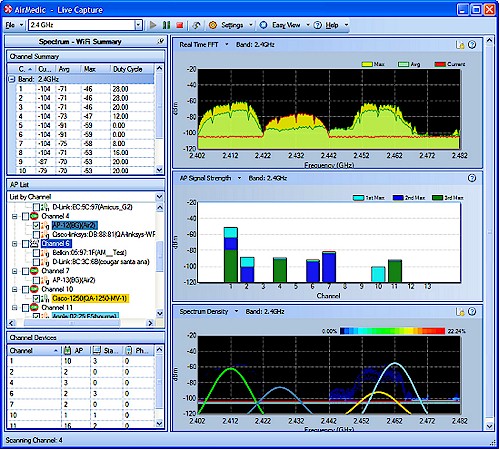500x450 pixels.
Task: Open the Settings menu
Action: pos(232,25)
